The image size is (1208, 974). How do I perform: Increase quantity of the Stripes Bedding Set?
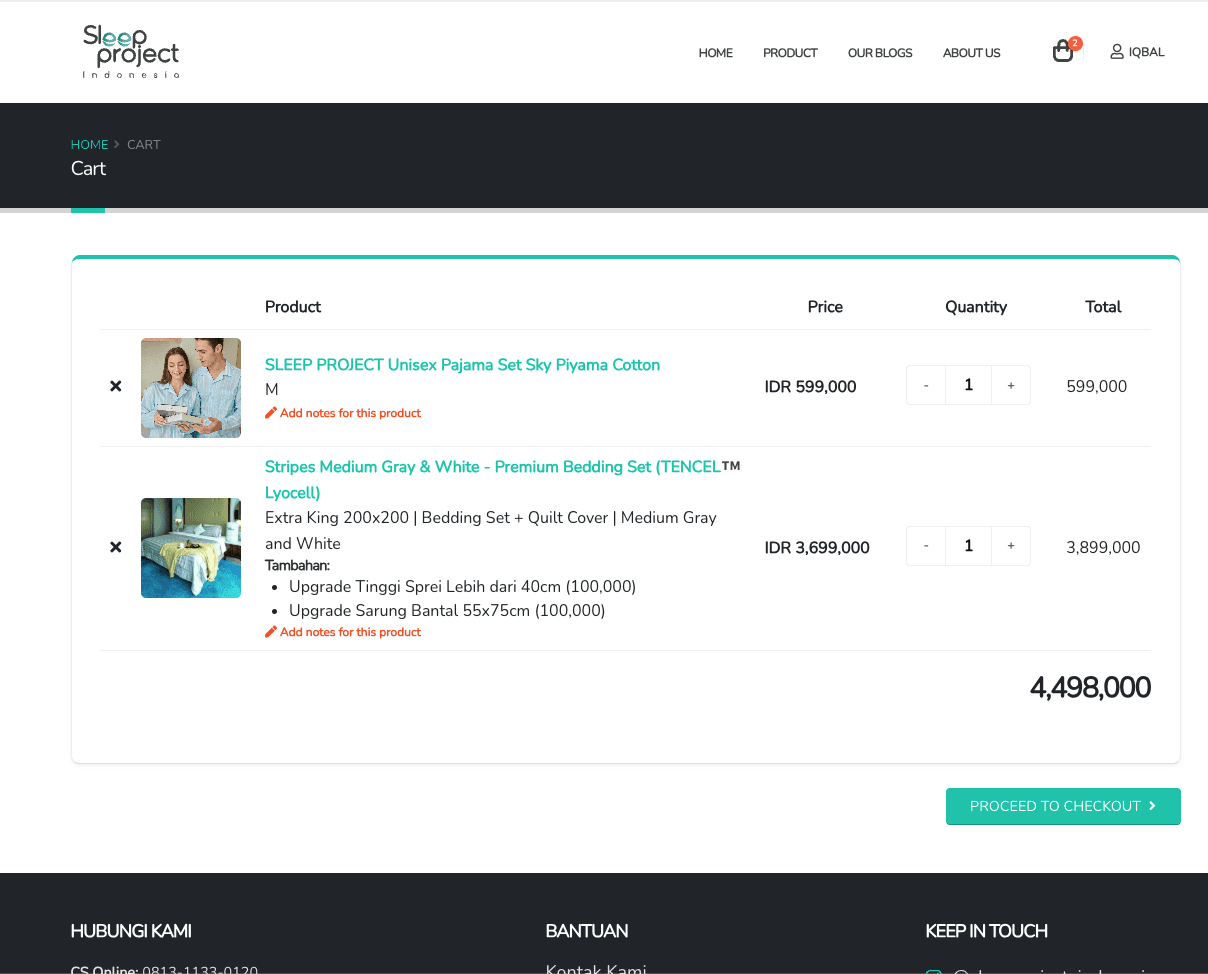click(x=1011, y=546)
